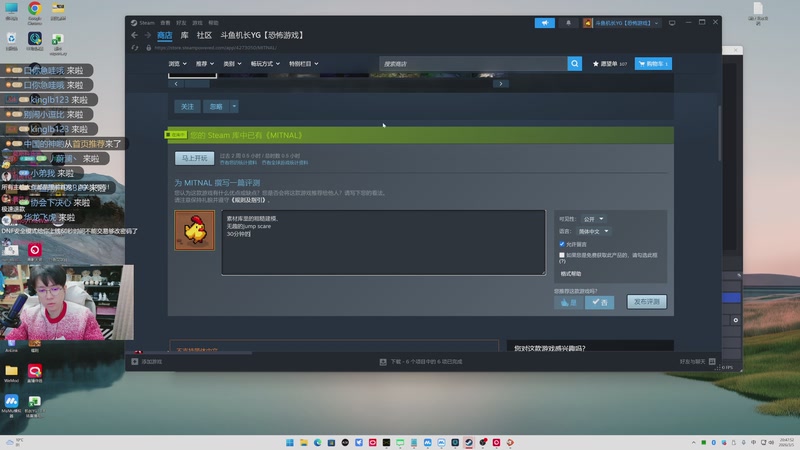
Task: Open File Explorer from the taskbar
Action: point(304,442)
